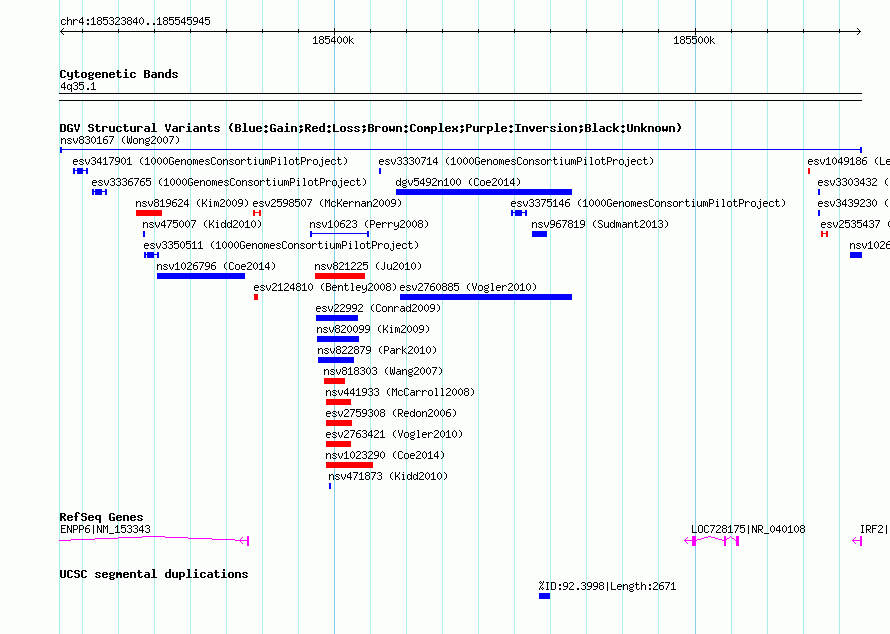
Task: Open variant nsv967819 (Sudmant2013)
Action: [x=600, y=224]
